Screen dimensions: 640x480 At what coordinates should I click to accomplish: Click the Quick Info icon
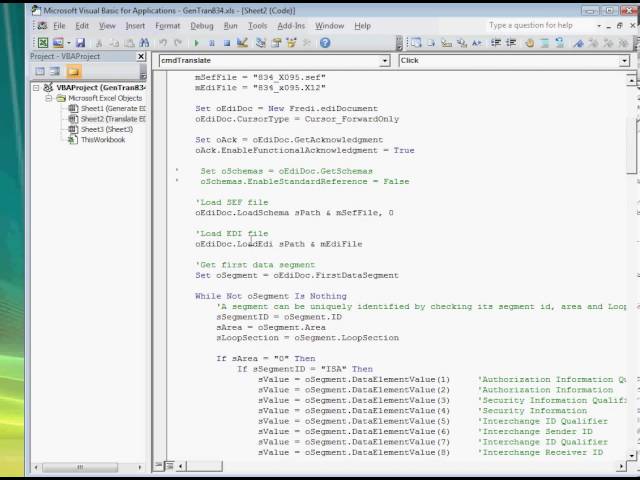click(x=447, y=42)
